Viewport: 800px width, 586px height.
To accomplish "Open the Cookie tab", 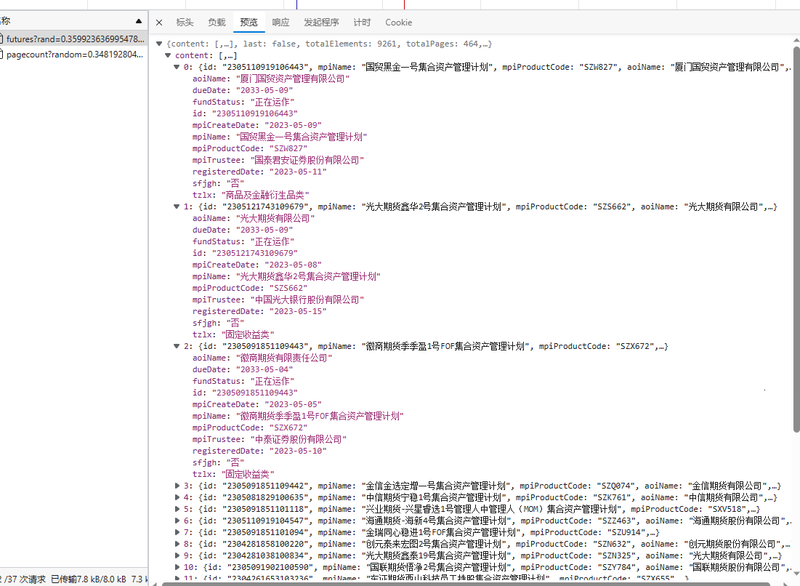I will pos(398,22).
